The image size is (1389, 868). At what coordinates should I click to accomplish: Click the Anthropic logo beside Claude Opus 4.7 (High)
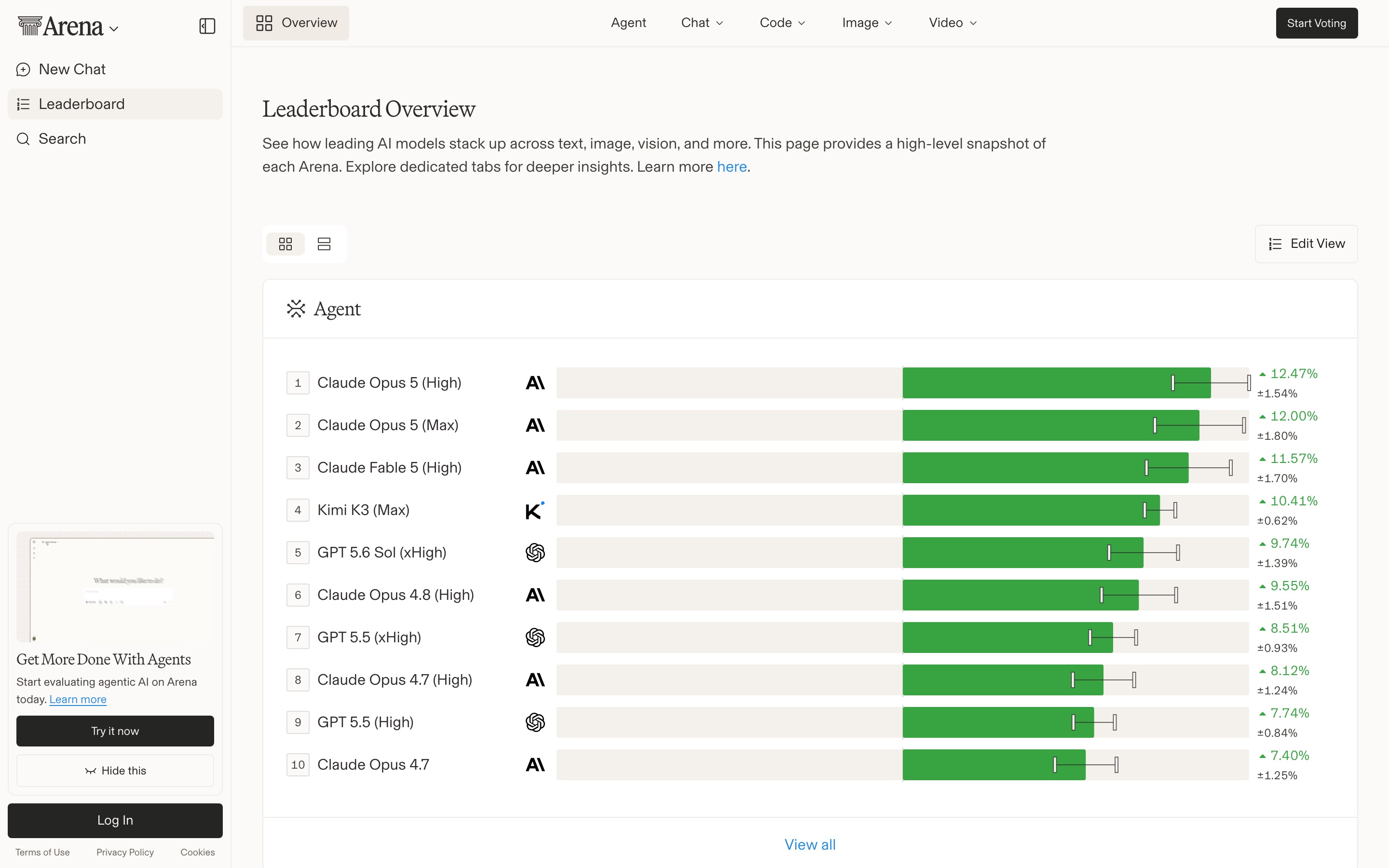[x=535, y=680]
